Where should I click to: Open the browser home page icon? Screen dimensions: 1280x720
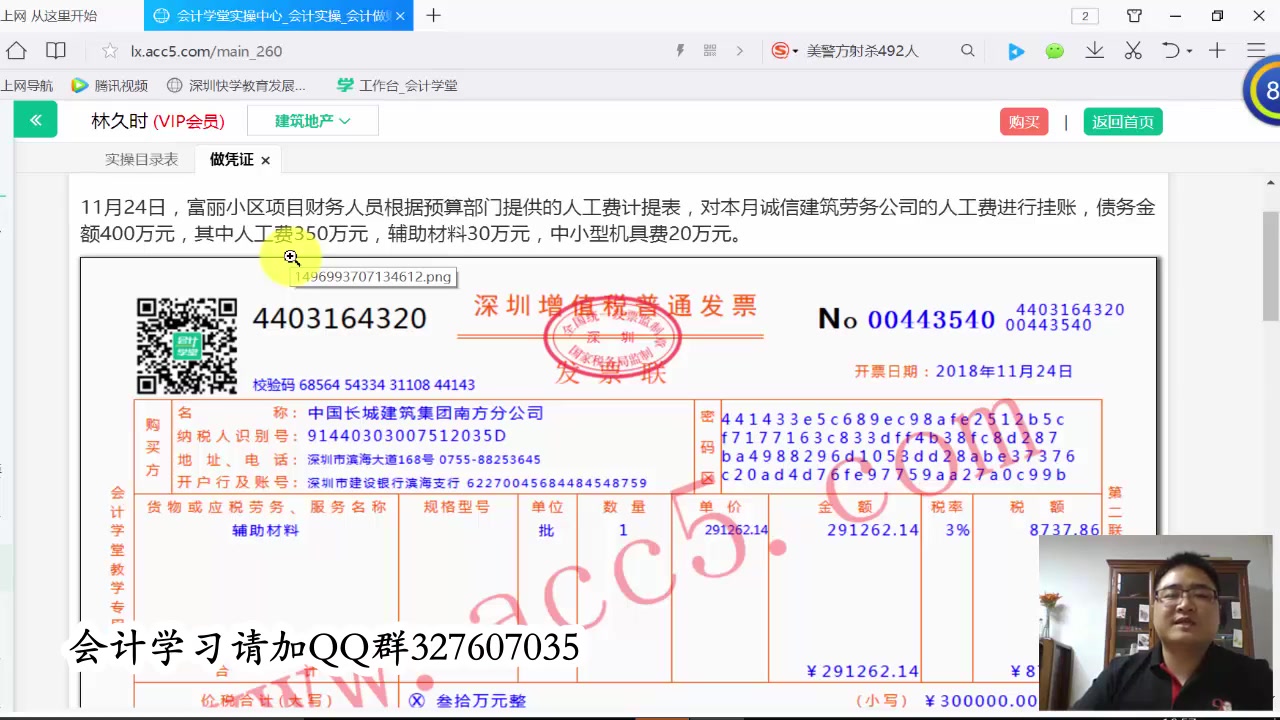pyautogui.click(x=16, y=51)
